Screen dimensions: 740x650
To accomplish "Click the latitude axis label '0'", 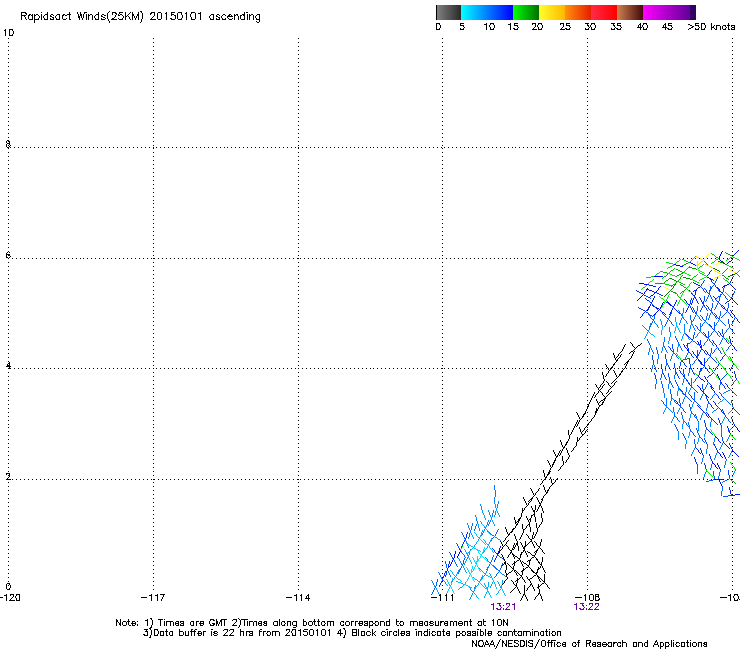I will pos(8,587).
